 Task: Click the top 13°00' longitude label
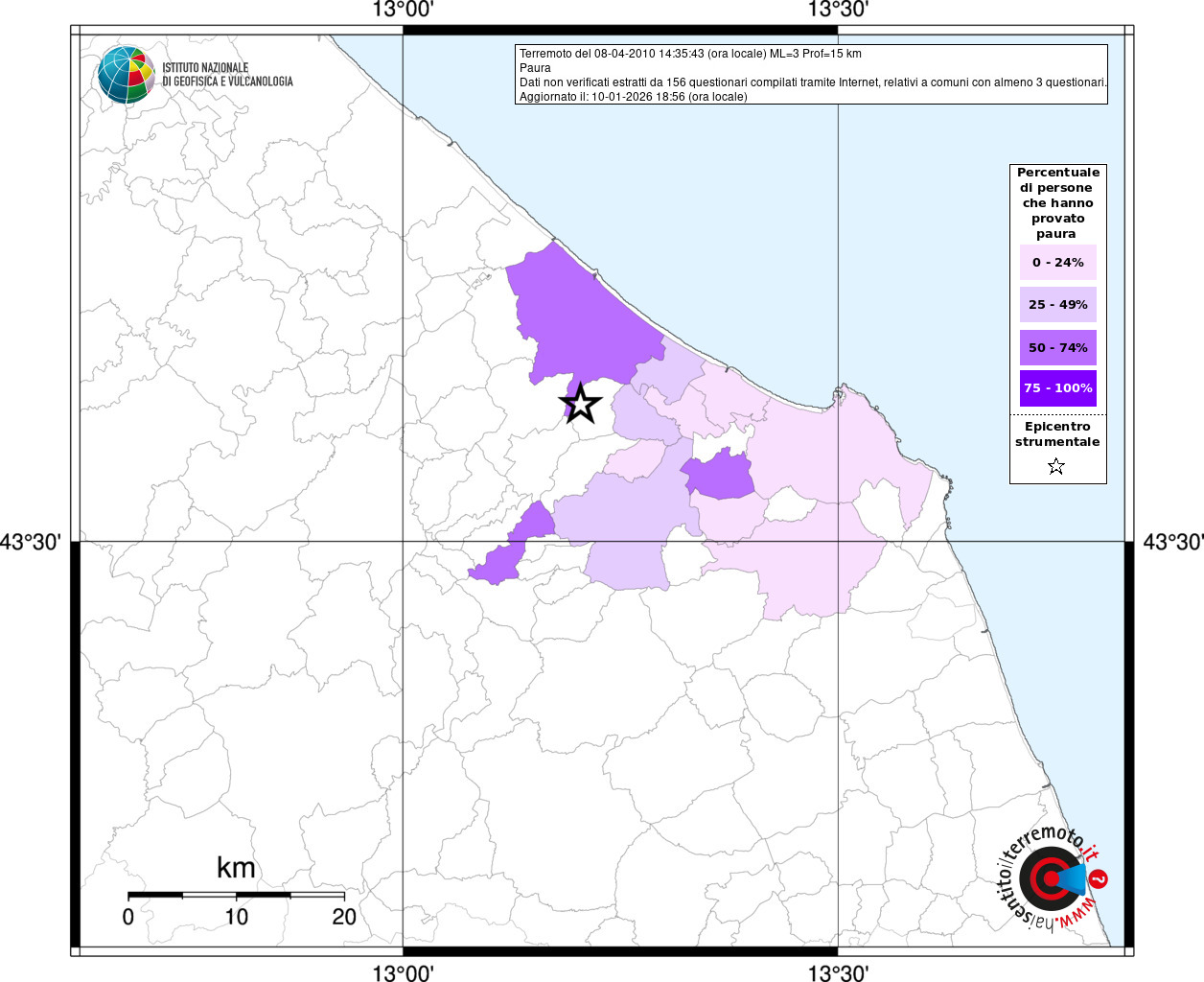coord(404,11)
